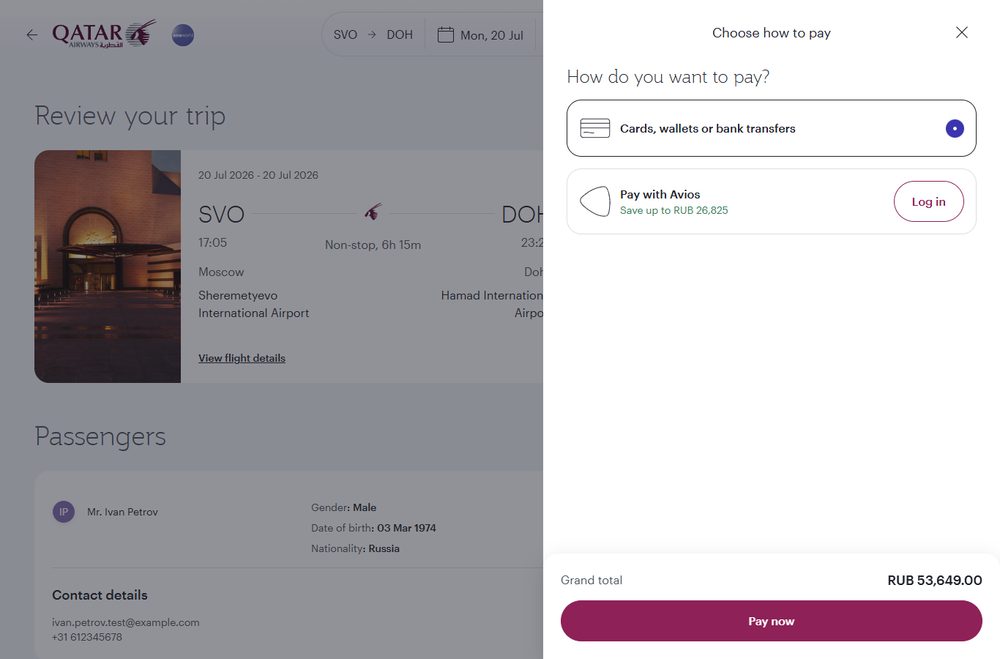Click the SVO to DOH route selector
Viewport: 1000px width, 659px height.
pos(373,34)
